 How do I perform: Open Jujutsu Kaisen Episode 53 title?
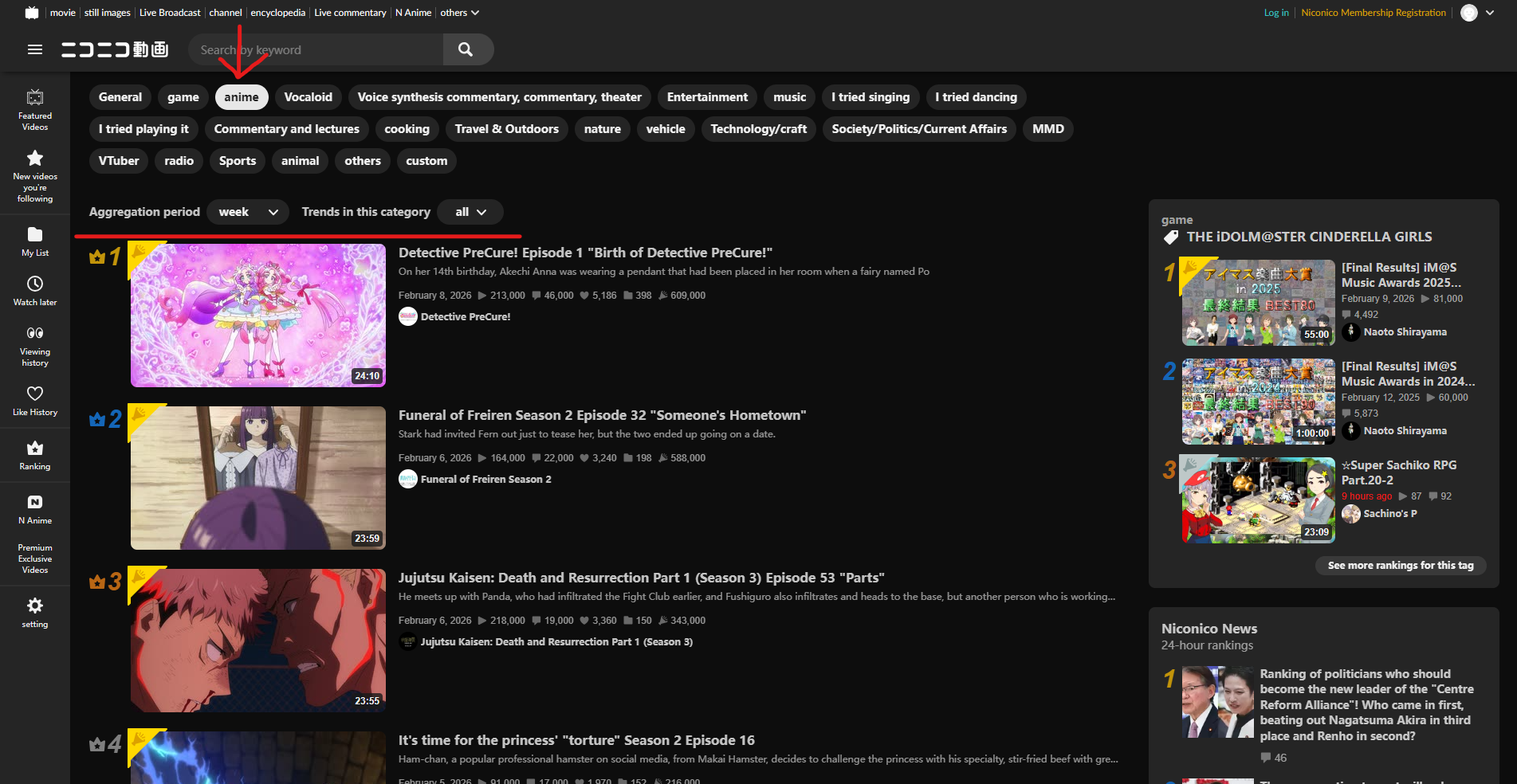point(642,578)
